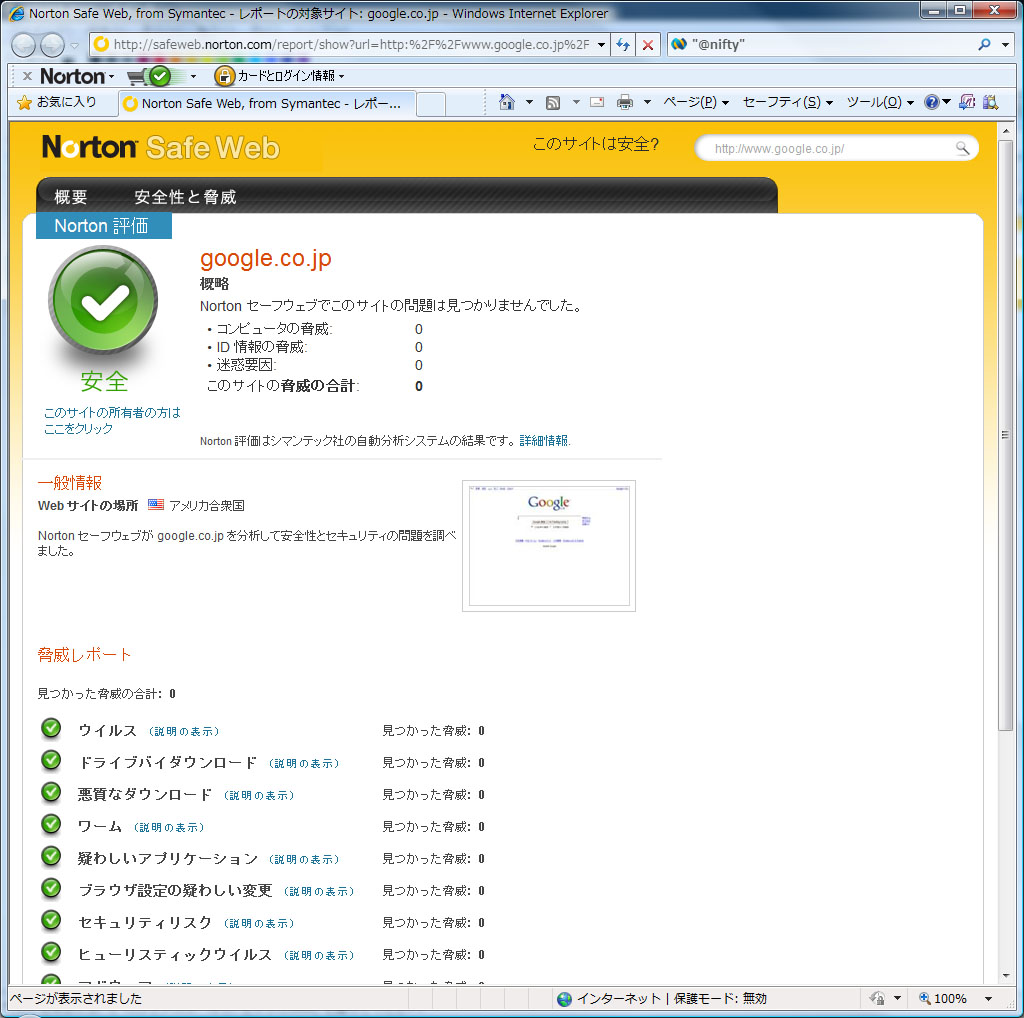Open the セーフティ(S) menu

[x=788, y=102]
